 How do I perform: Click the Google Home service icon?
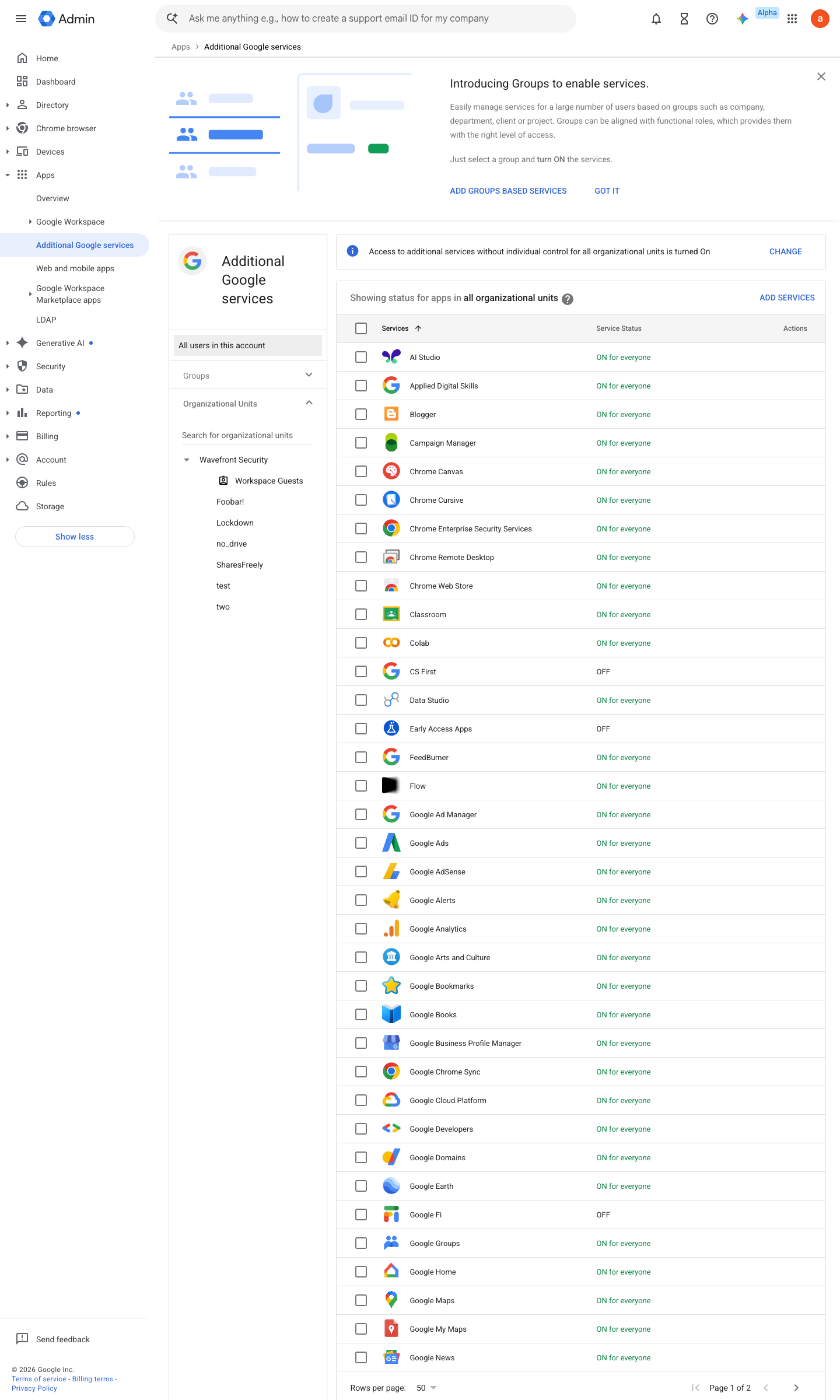point(391,1271)
